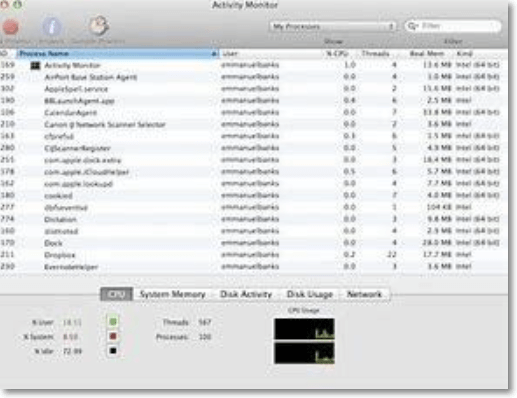Toggle the sort arrow on the Process Name header
The image size is (517, 398).
(214, 54)
